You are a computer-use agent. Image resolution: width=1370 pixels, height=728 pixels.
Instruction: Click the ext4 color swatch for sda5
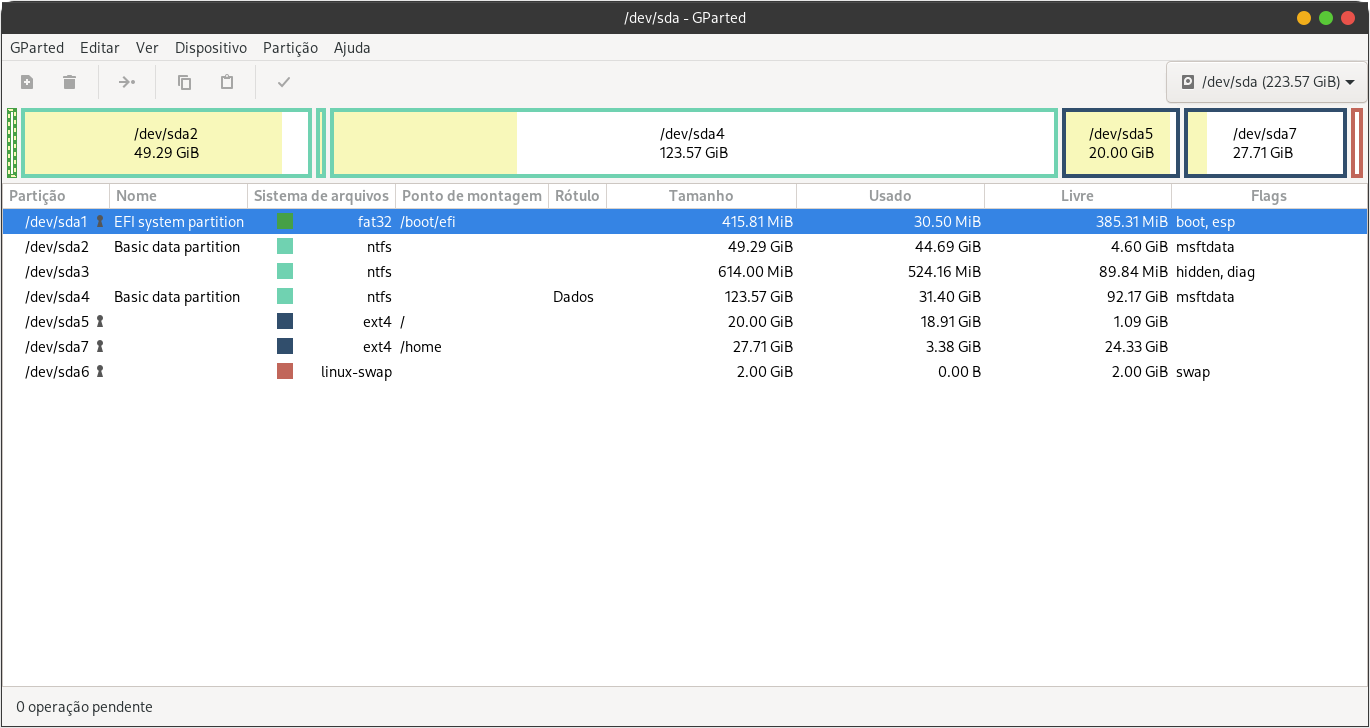285,322
